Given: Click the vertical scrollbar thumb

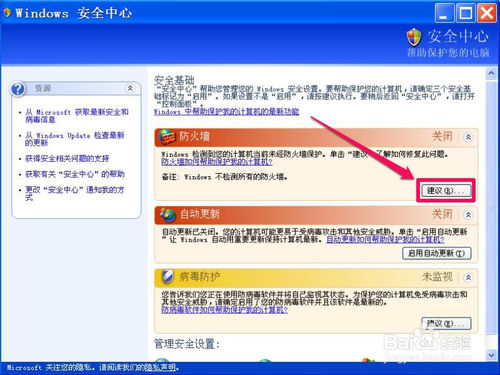Looking at the screenshot, I should pyautogui.click(x=491, y=207).
